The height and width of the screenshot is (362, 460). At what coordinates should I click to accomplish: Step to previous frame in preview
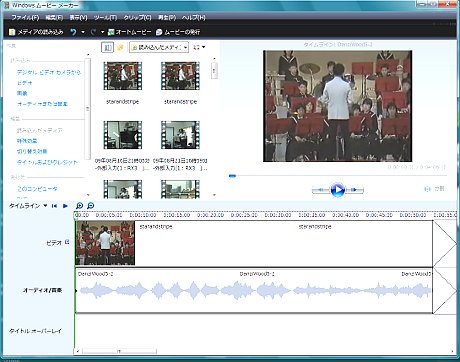(321, 190)
